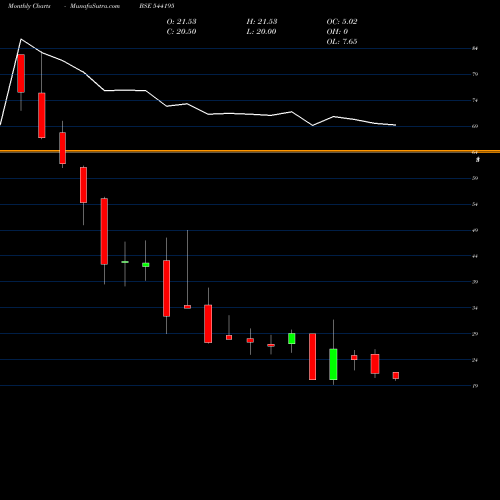Viewport: 500px width, 500px height.
Task: Click the 54 price axis label
Action: [x=475, y=204]
